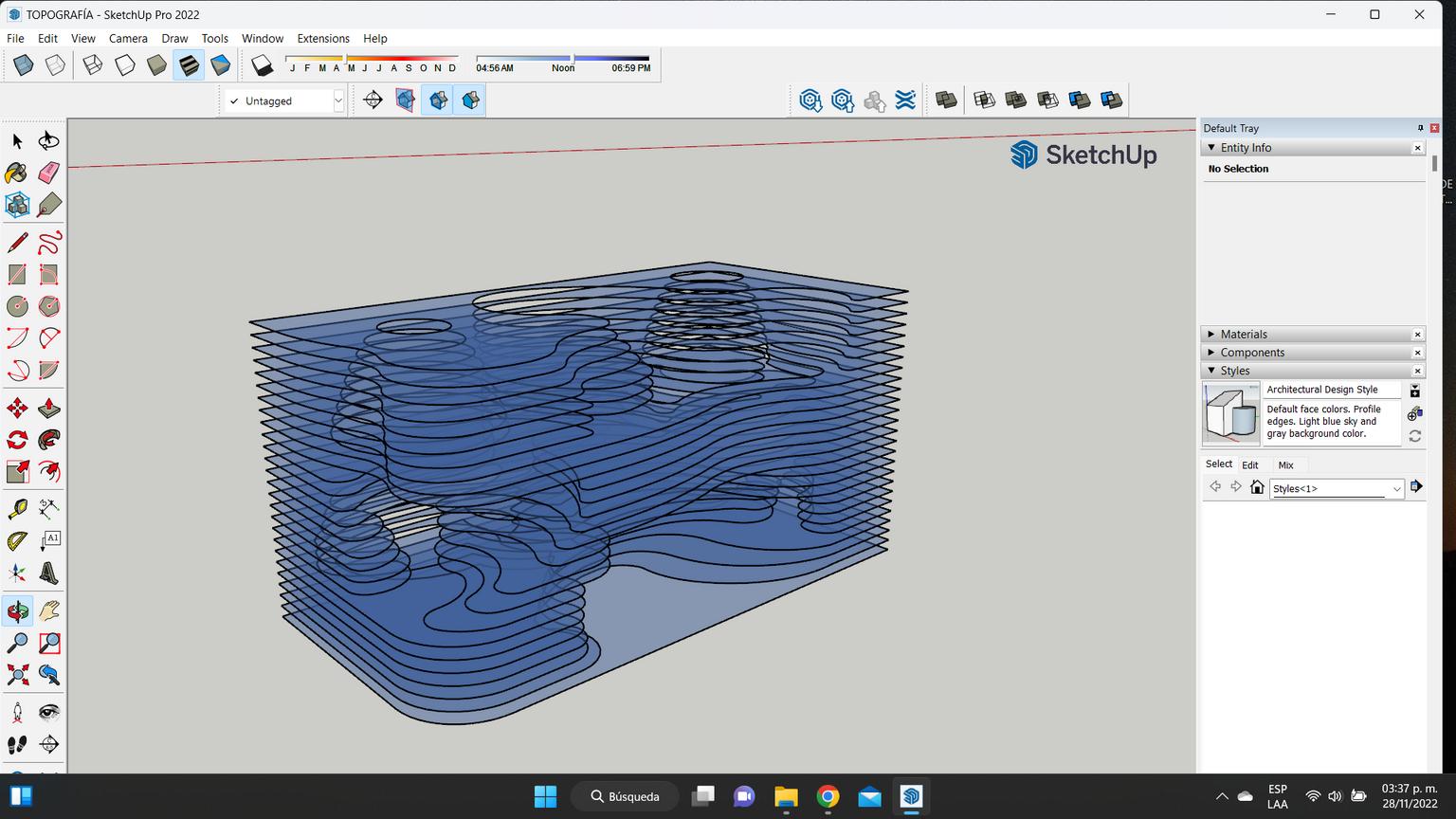
Task: Click the Styles home button
Action: point(1257,487)
